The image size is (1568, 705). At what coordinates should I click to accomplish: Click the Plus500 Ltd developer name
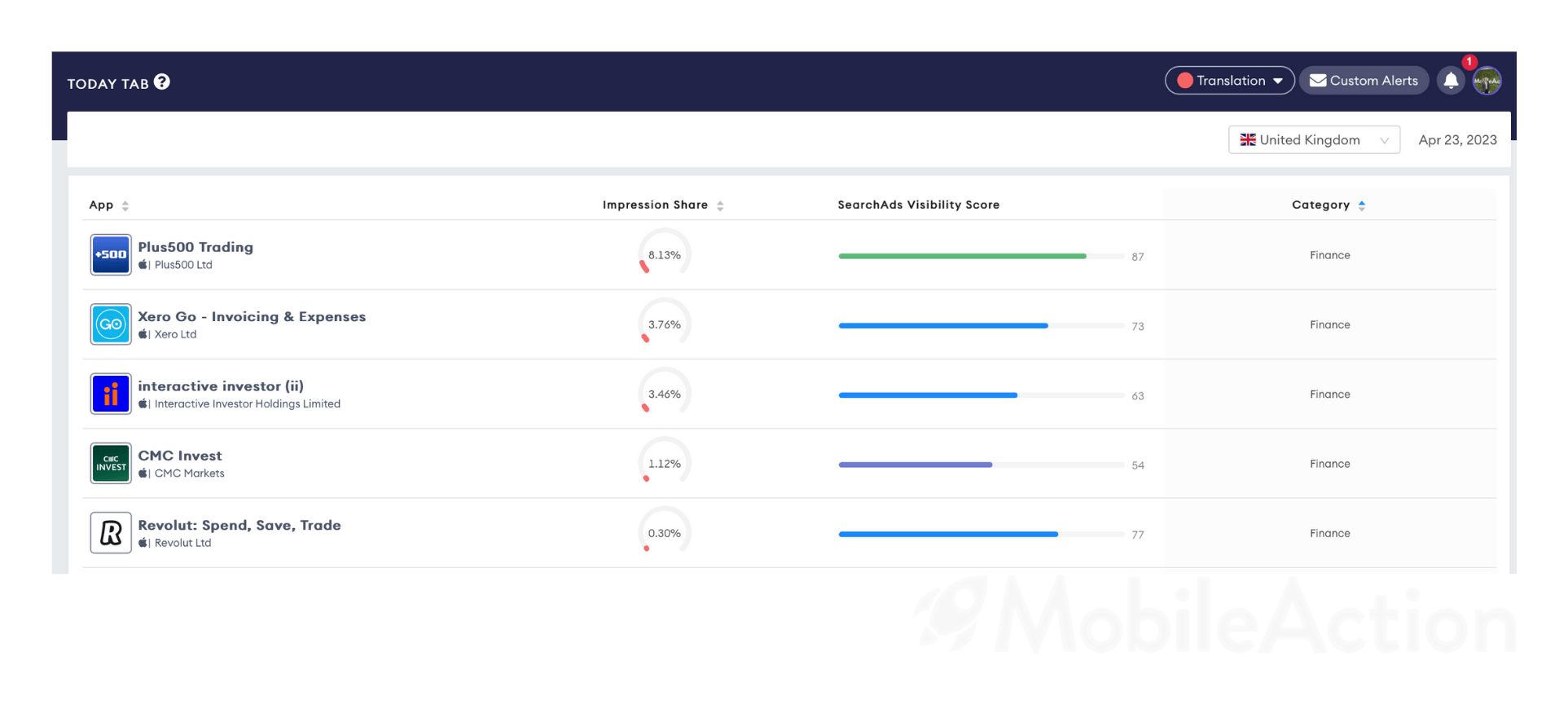(x=183, y=265)
